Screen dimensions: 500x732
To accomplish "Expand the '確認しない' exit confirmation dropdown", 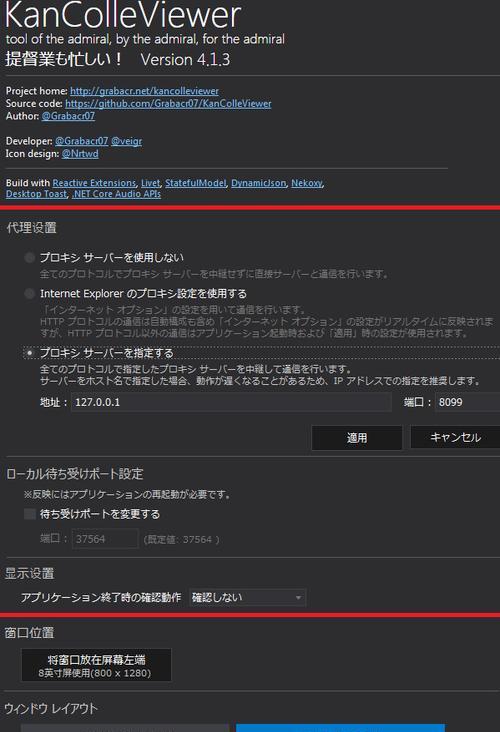I will click(x=247, y=598).
